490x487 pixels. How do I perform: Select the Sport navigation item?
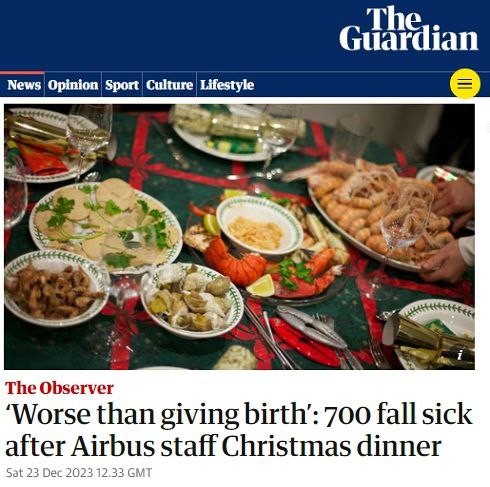point(122,85)
